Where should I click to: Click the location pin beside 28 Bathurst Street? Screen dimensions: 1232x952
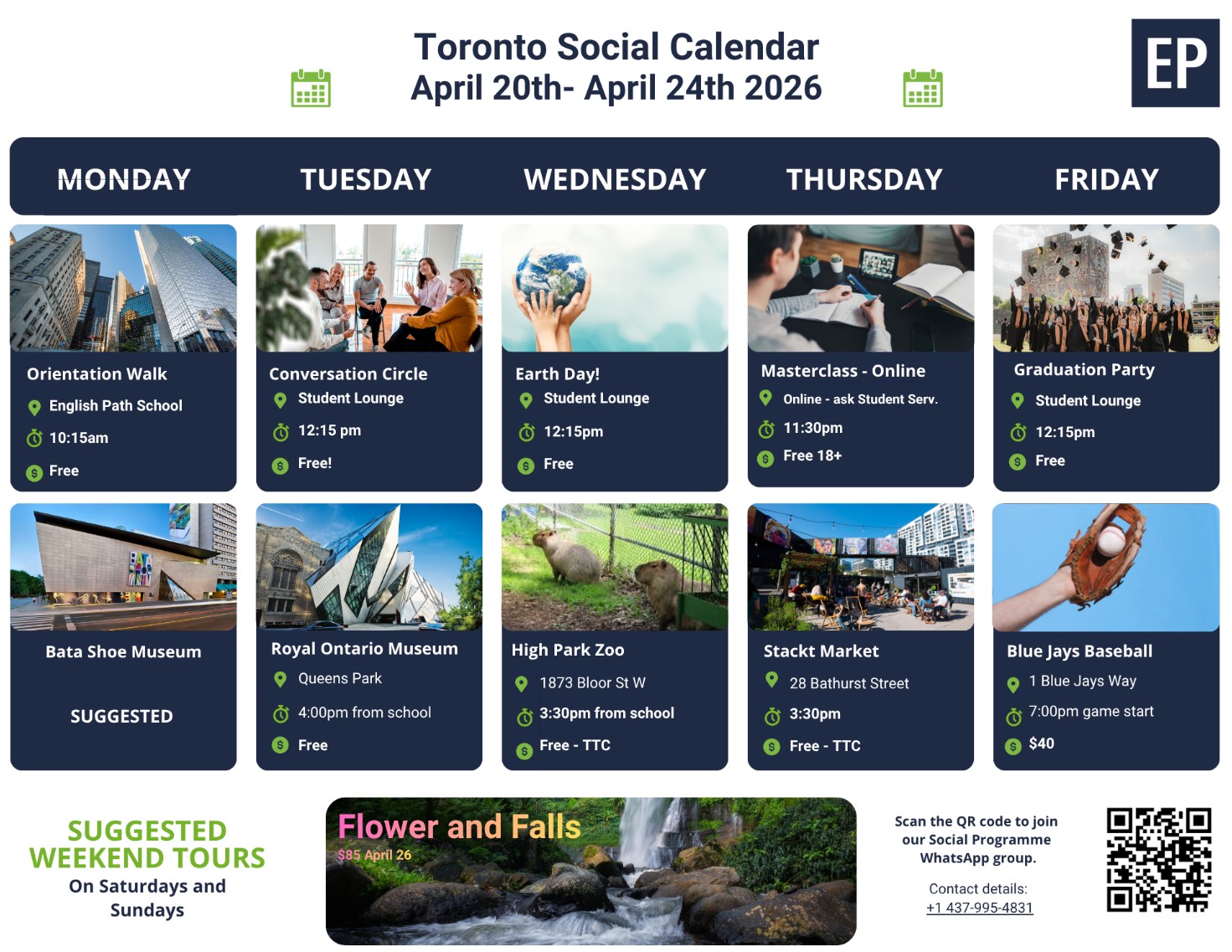(771, 681)
